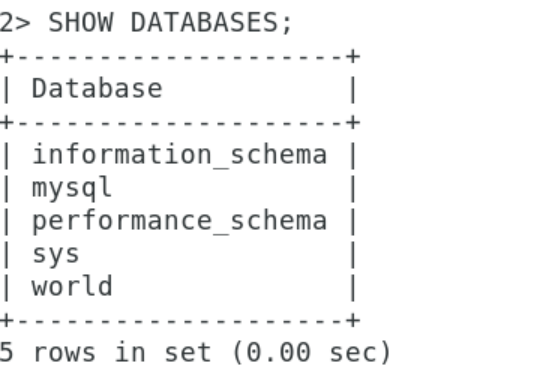The height and width of the screenshot is (390, 546).
Task: Click top-right plus corner of table
Action: (353, 56)
